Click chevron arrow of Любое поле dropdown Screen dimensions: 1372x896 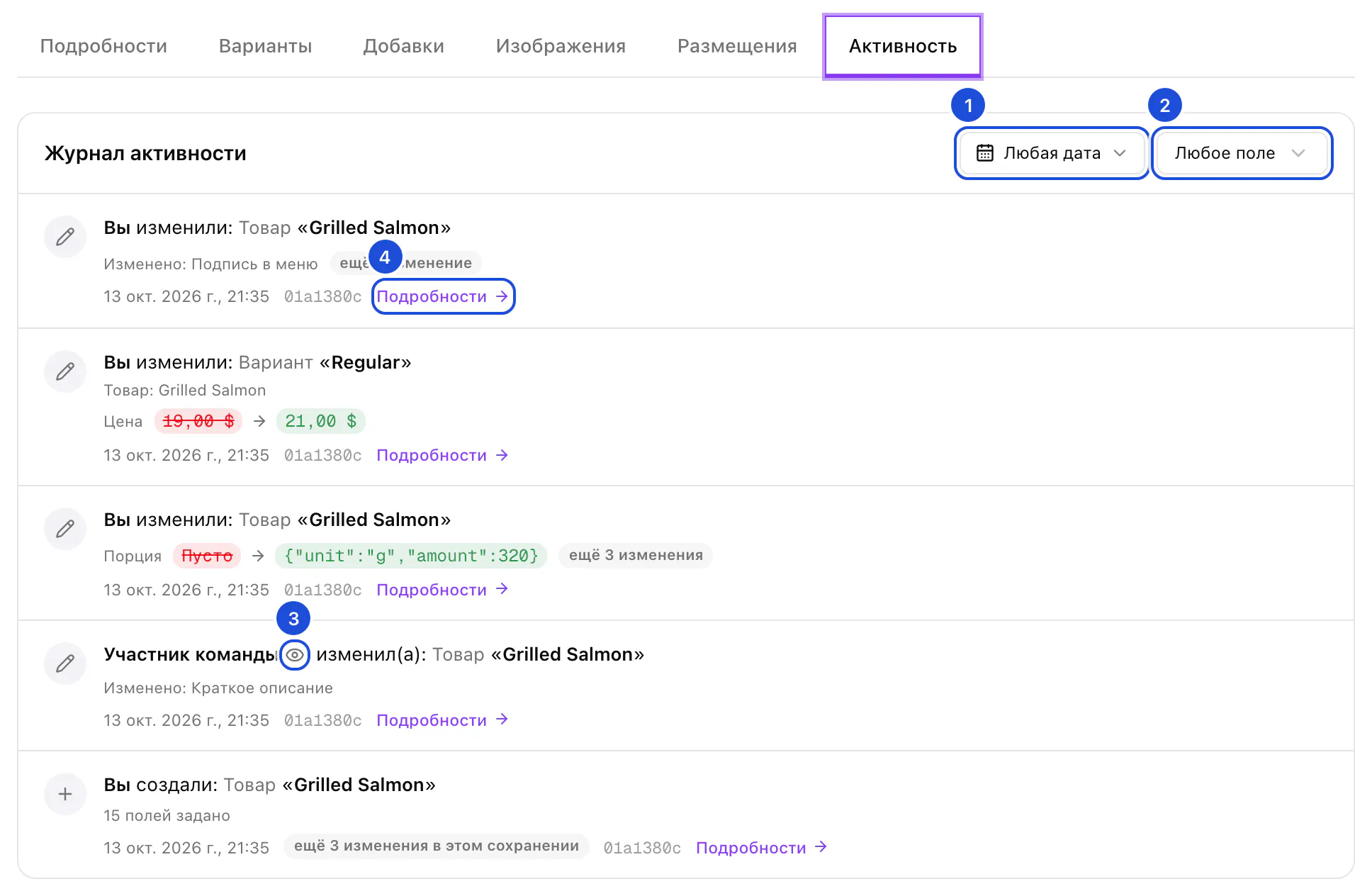[x=1298, y=153]
